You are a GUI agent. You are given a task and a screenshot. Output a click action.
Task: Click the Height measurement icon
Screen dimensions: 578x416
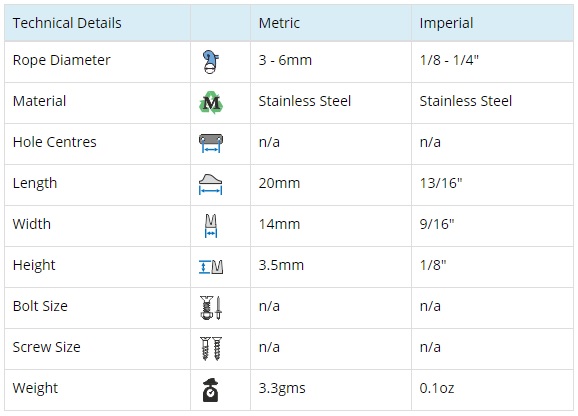point(211,267)
